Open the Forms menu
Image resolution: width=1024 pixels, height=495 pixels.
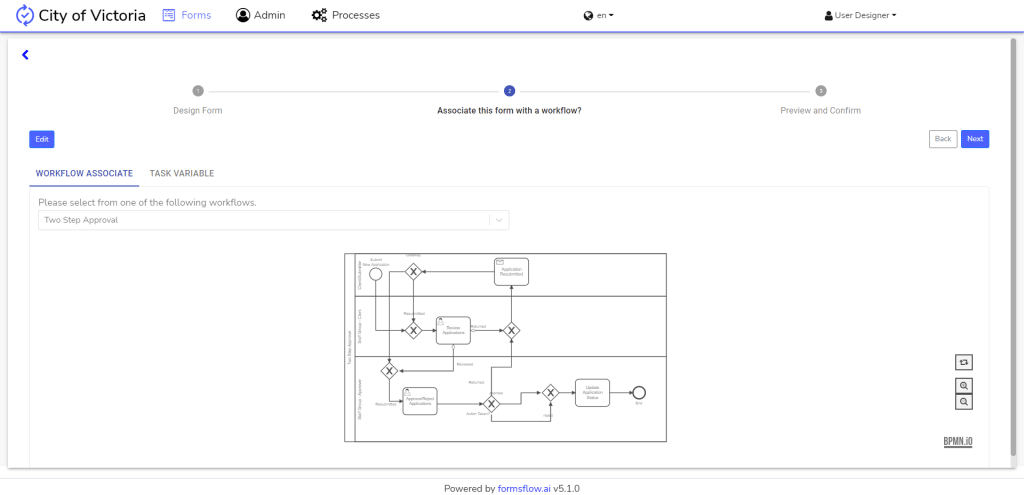click(186, 15)
